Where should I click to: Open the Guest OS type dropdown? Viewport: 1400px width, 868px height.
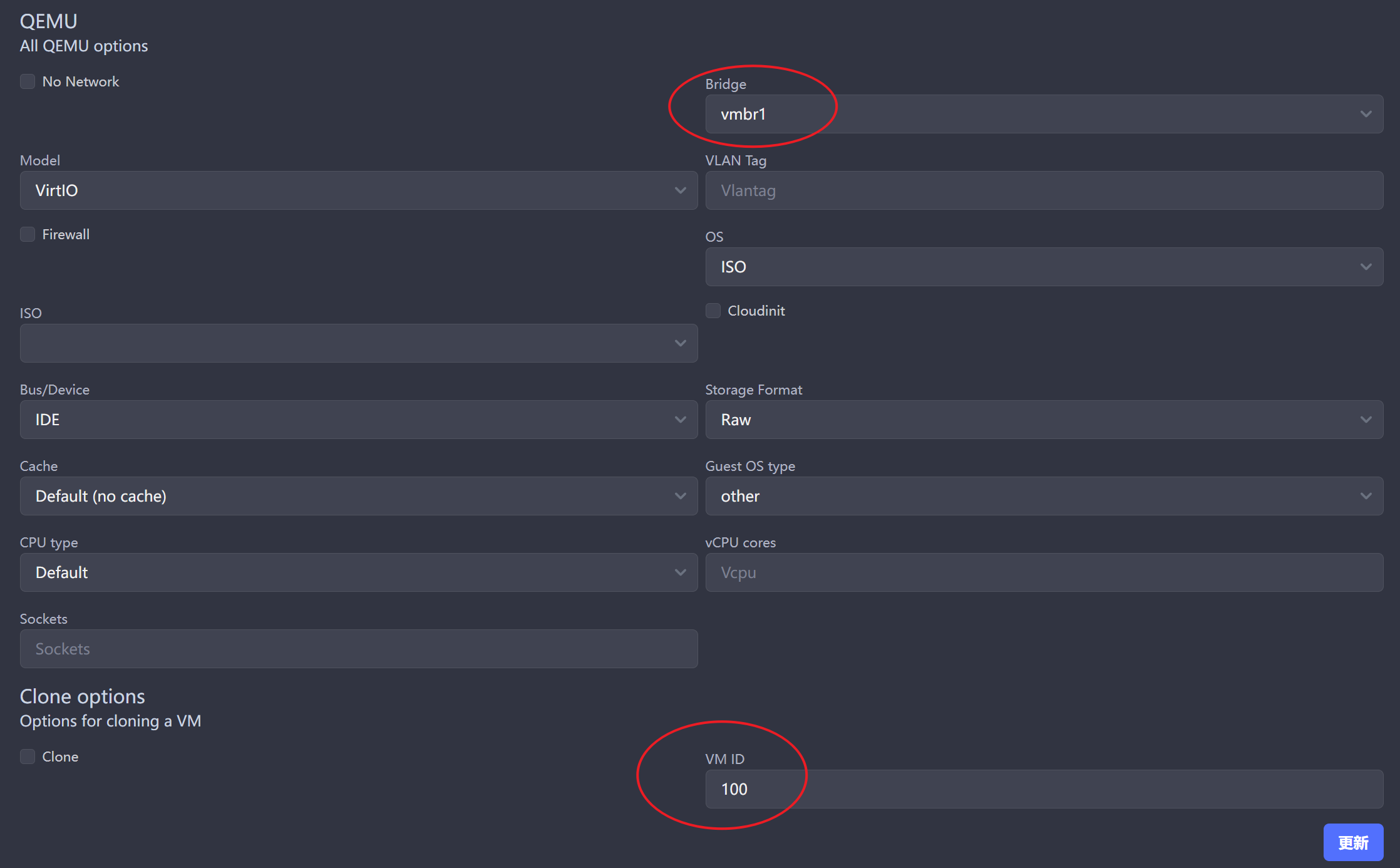[1044, 495]
